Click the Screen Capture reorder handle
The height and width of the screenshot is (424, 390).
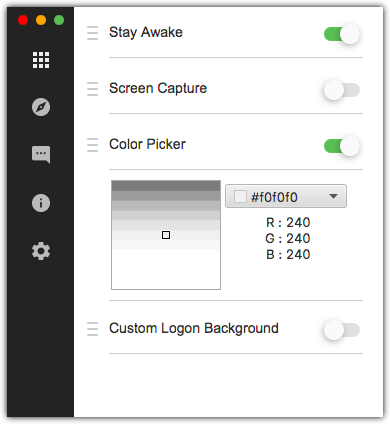click(92, 89)
